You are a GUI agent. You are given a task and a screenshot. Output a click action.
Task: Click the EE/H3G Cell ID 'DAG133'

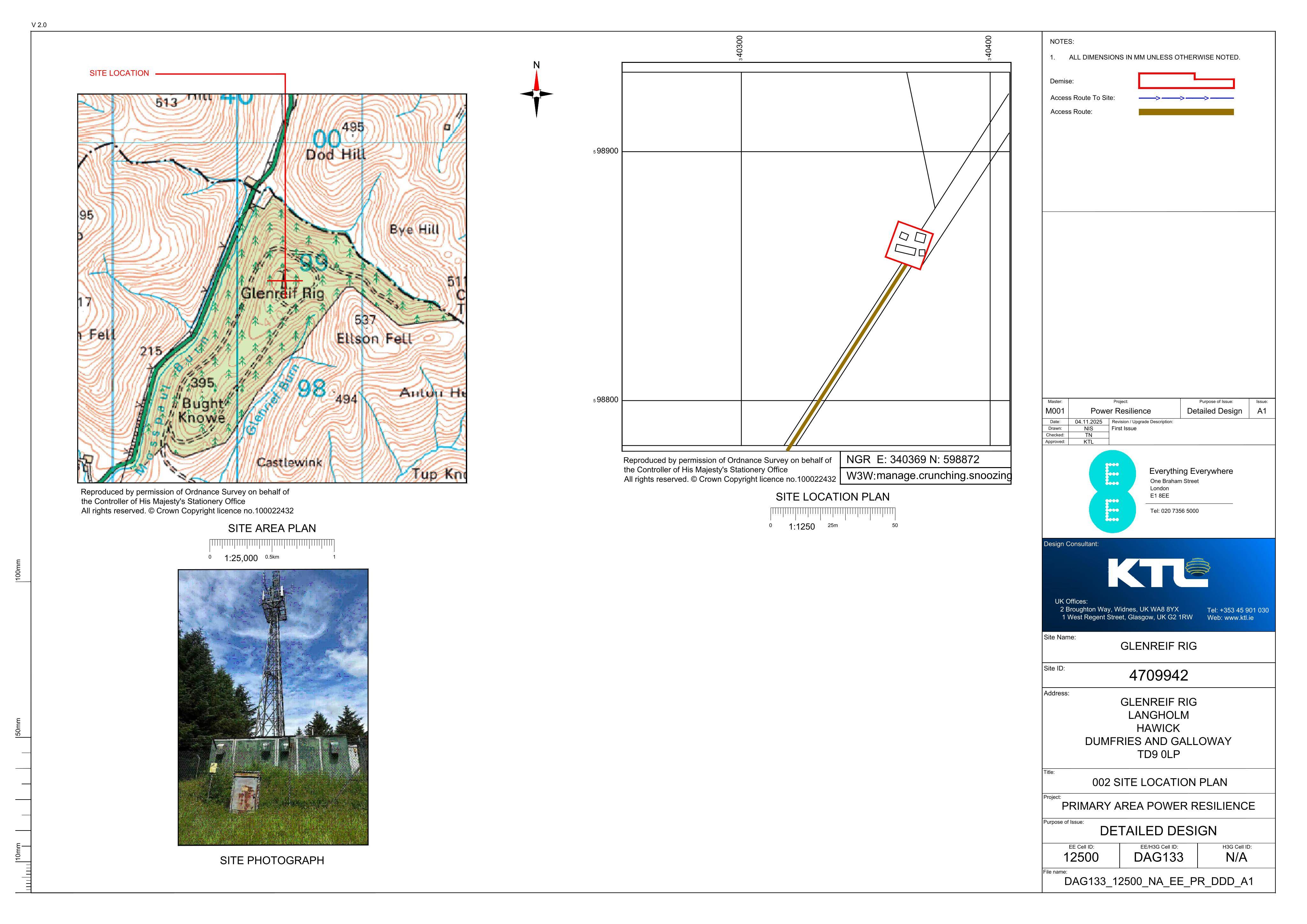pos(1158,857)
